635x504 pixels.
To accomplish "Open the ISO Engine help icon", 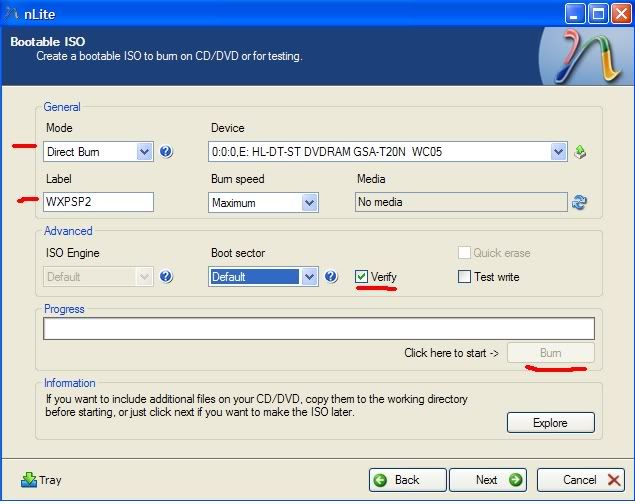I will 166,276.
